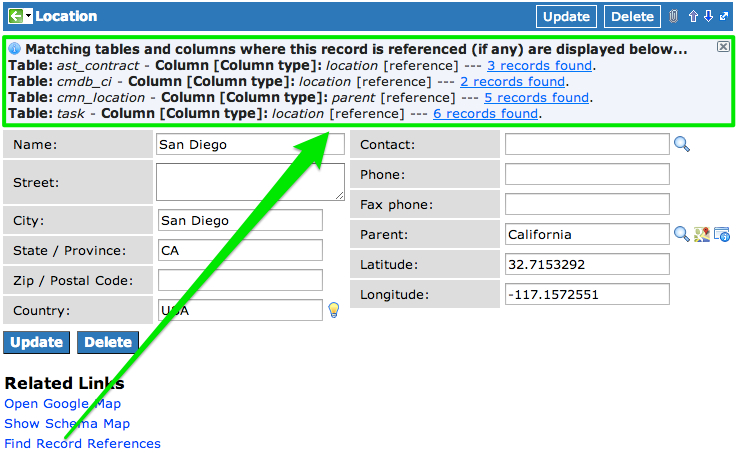Viewport: 737px width, 453px height.
Task: Follow the '5 records found' cmn_location link
Action: [536, 98]
